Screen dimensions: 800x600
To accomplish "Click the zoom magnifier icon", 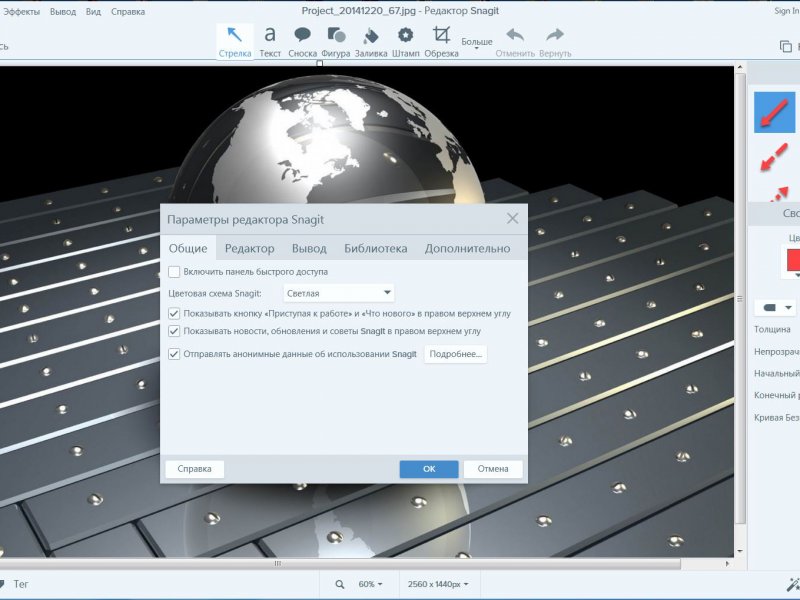I will [x=340, y=584].
